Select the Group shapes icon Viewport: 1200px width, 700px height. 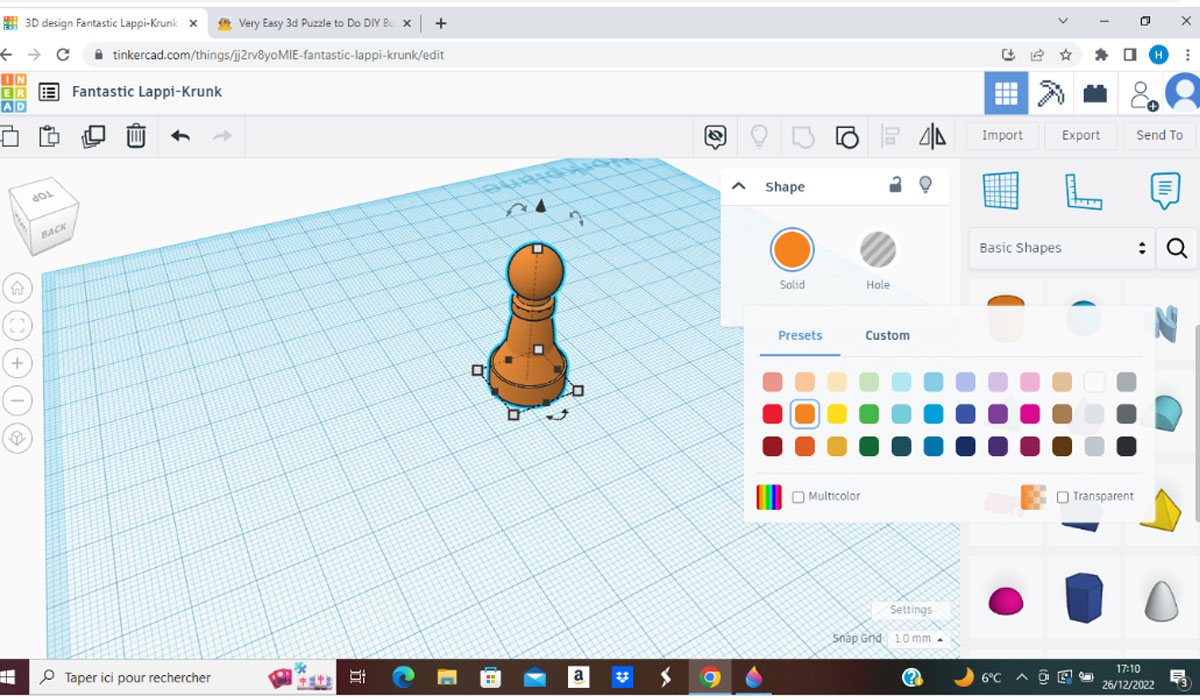coord(847,135)
